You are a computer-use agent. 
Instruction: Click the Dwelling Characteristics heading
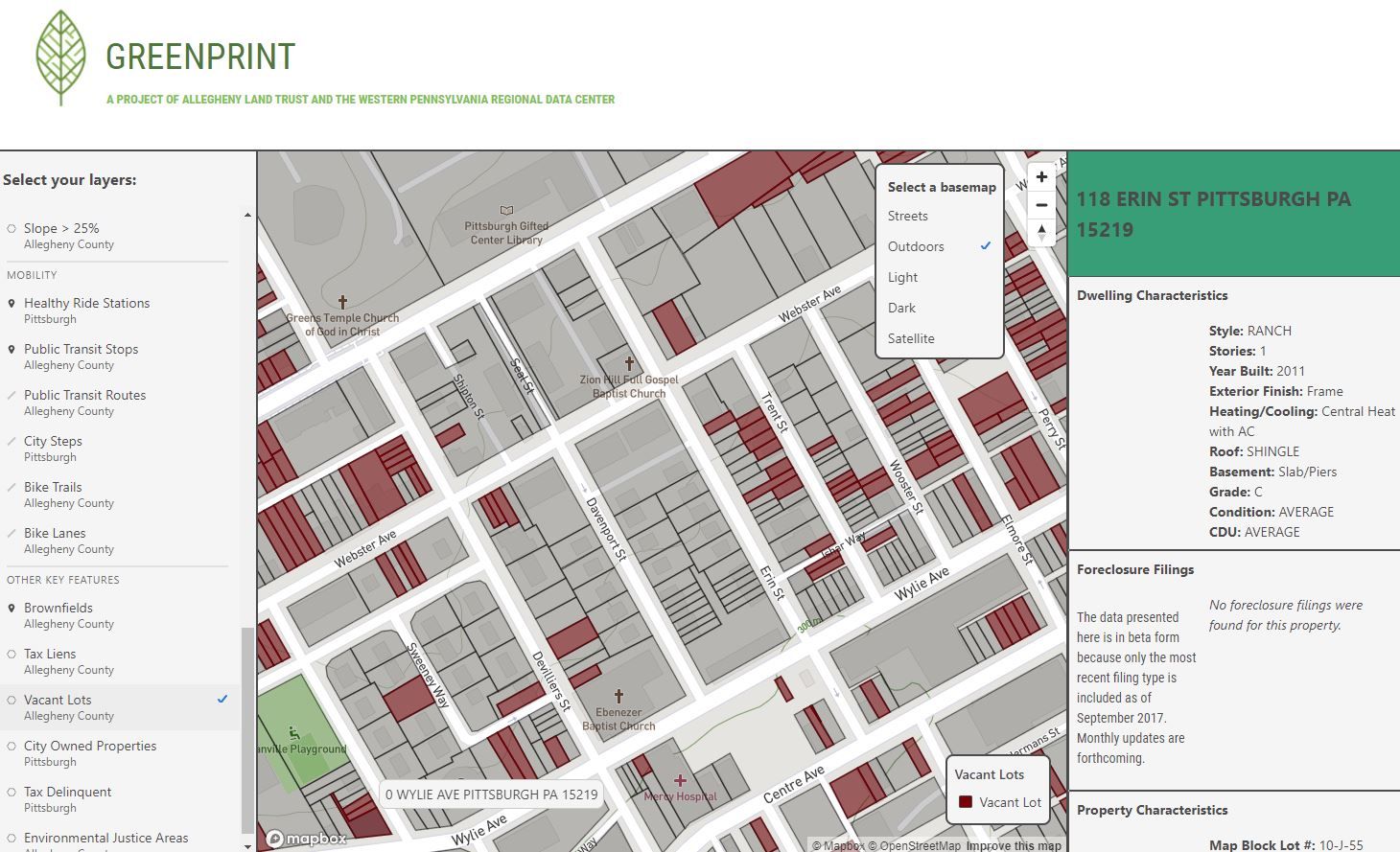(1152, 295)
